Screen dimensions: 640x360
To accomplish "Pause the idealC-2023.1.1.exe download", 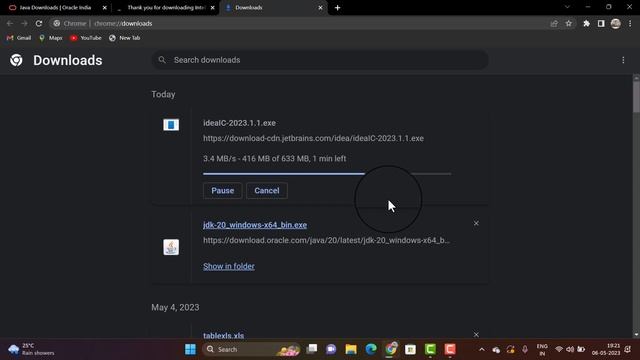I will [222, 191].
